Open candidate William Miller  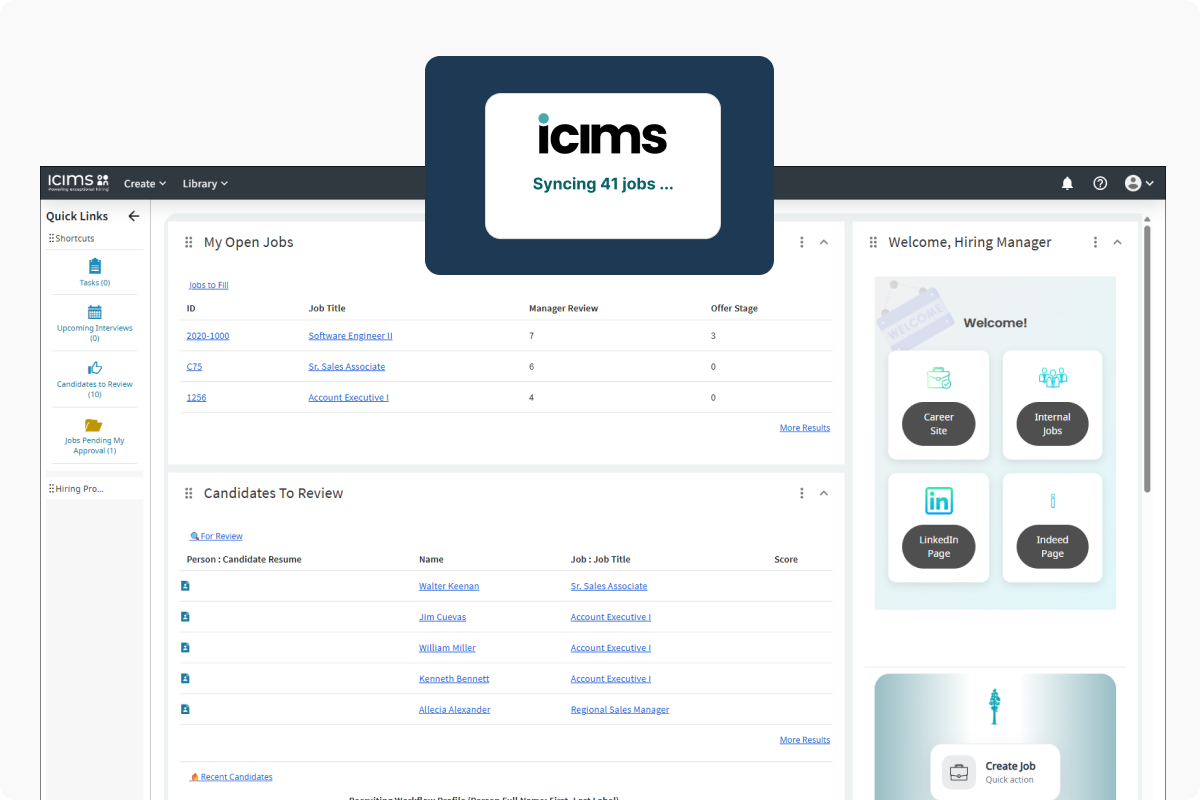coord(447,648)
